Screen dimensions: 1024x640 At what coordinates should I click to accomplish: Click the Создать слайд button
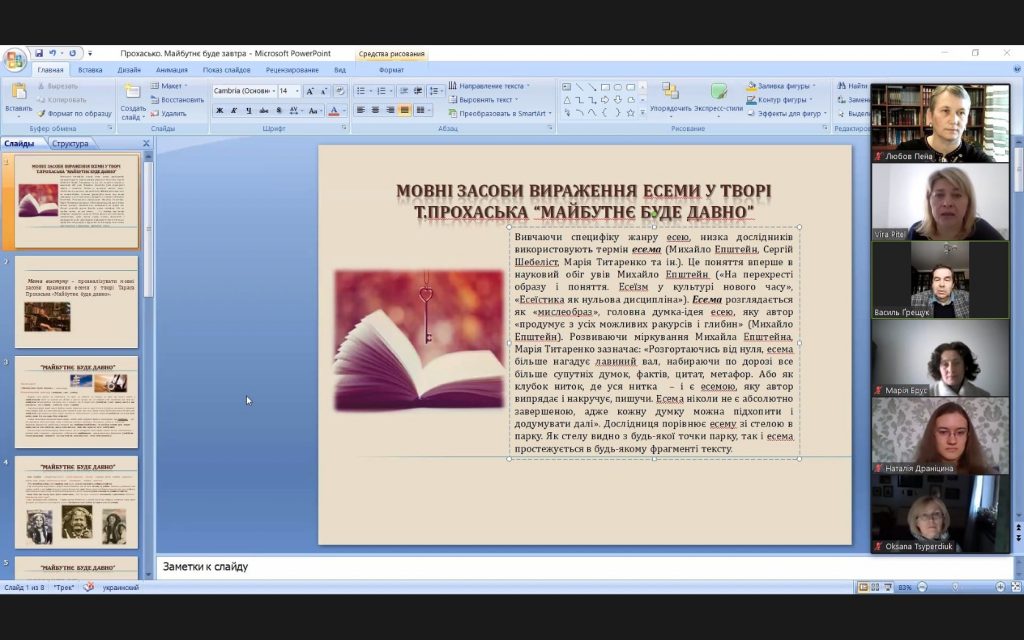point(133,102)
